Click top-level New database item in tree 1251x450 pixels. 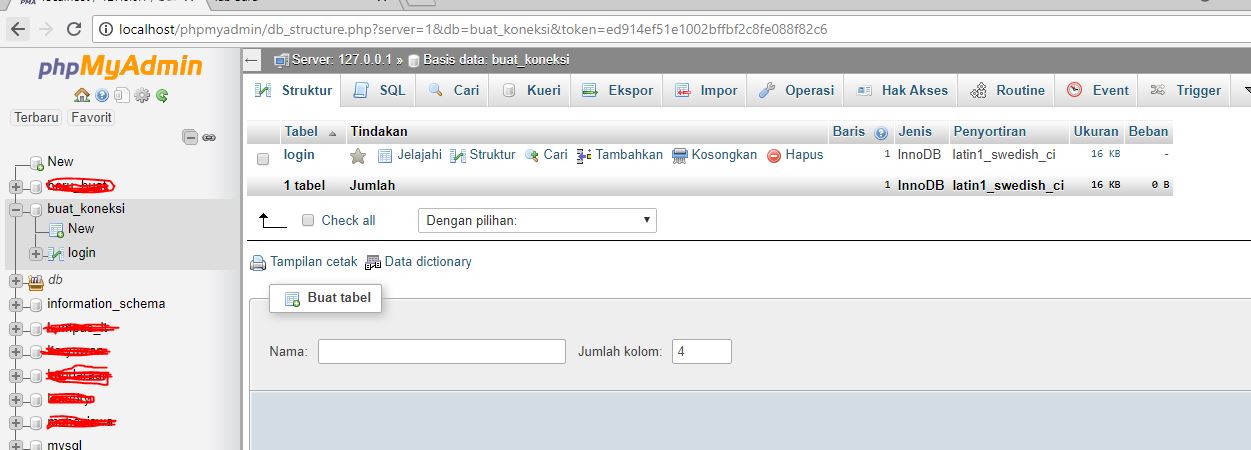click(60, 162)
